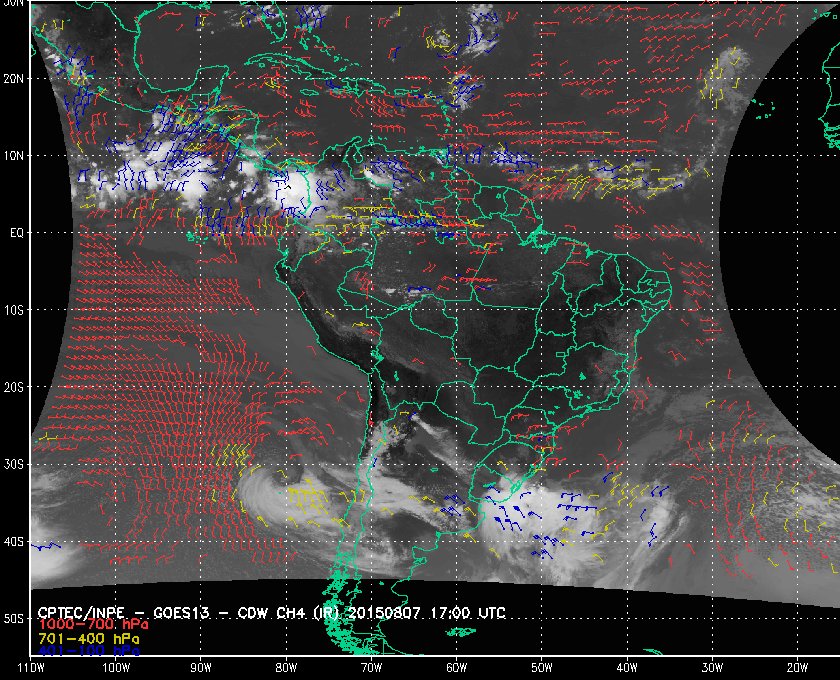Click the yellow 701-400 hPa legend entry
Image resolution: width=840 pixels, height=680 pixels.
point(89,638)
